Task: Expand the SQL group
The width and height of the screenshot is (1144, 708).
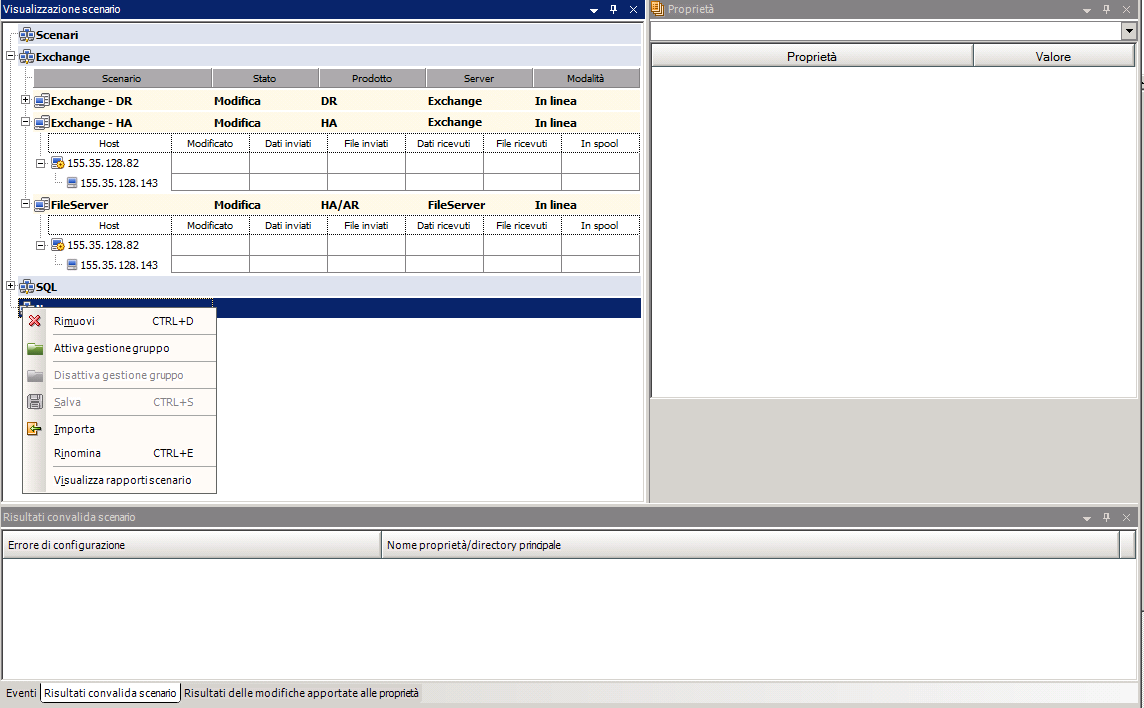Action: 11,286
